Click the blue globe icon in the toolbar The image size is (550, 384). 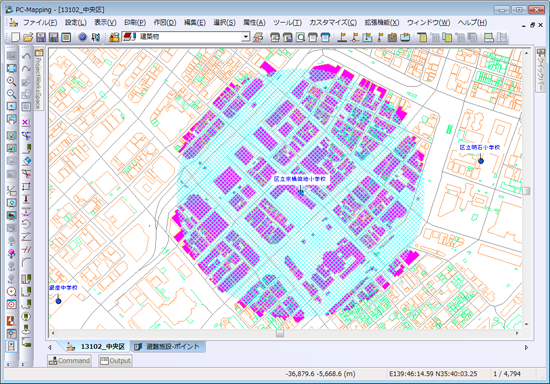82,37
